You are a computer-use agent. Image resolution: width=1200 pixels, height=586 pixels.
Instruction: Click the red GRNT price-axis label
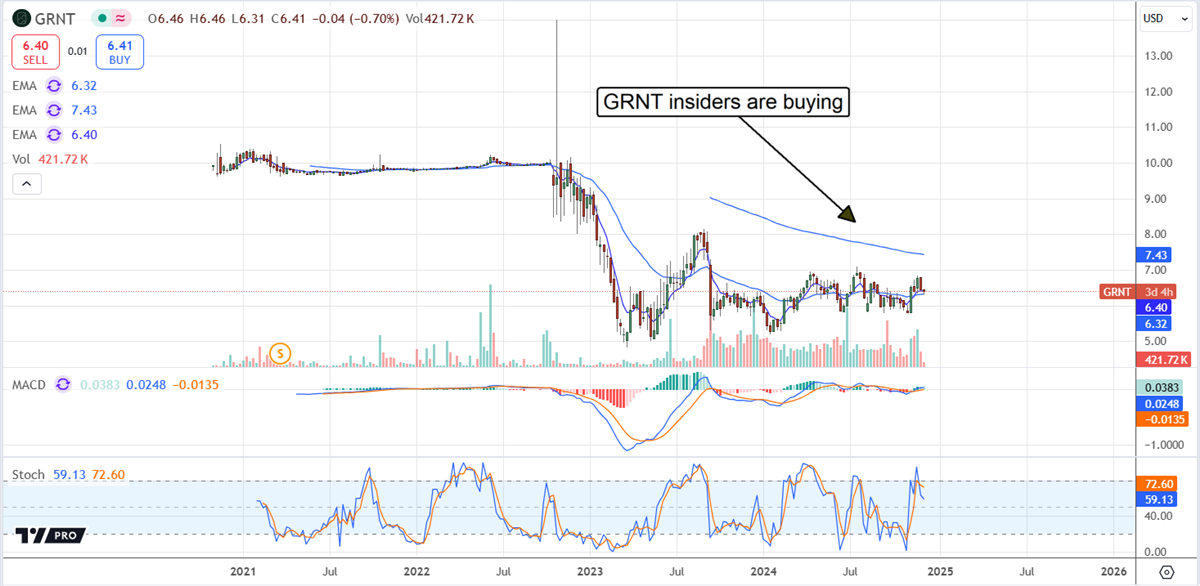pos(1116,292)
